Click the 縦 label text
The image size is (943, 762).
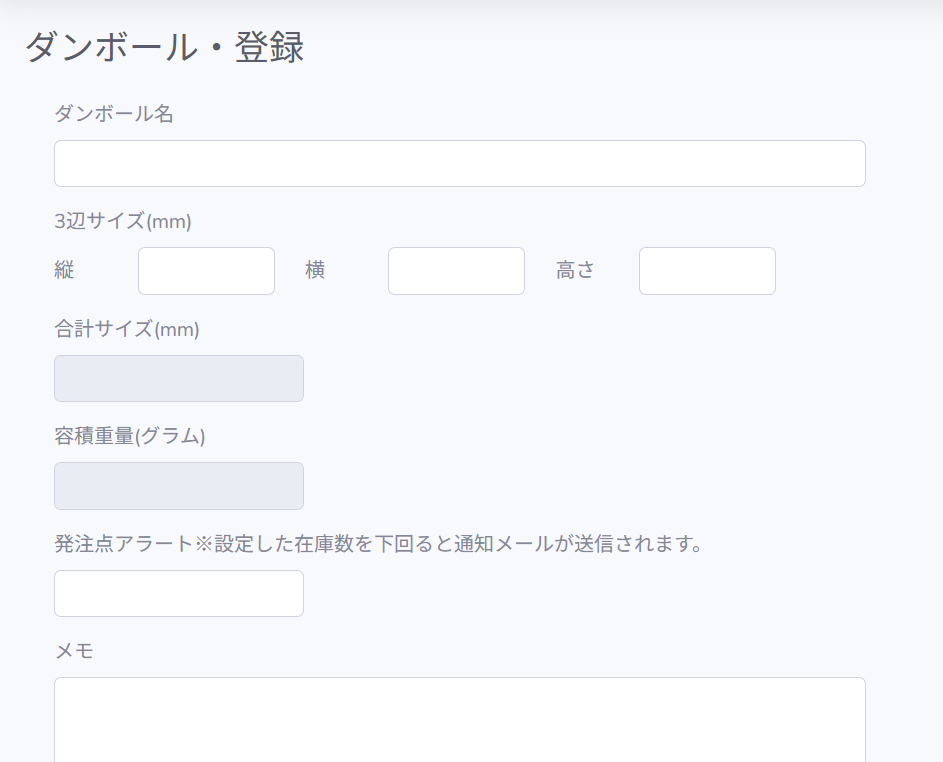(64, 270)
